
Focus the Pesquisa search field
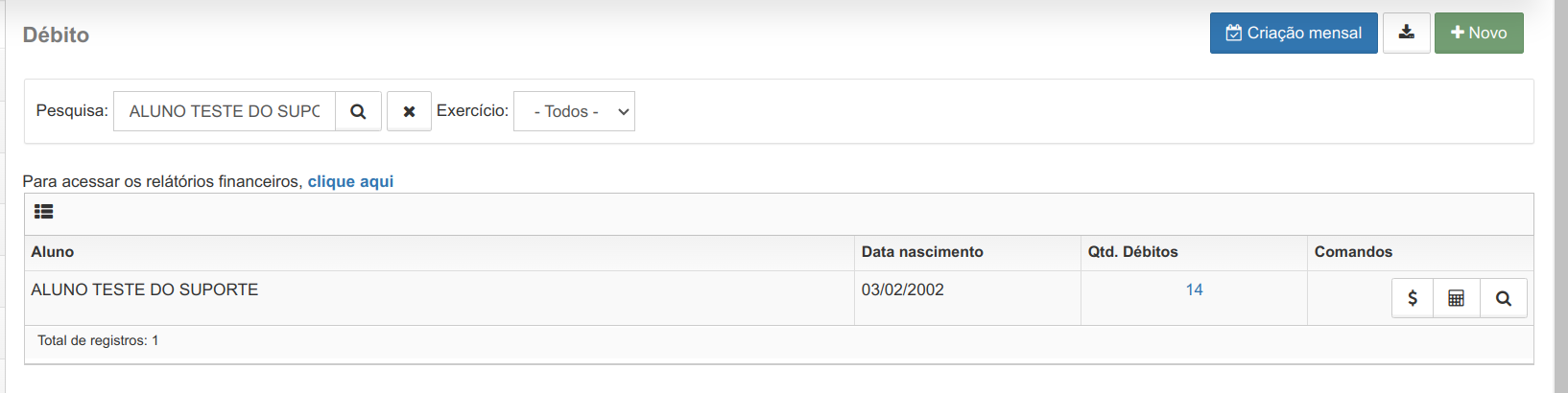point(225,111)
